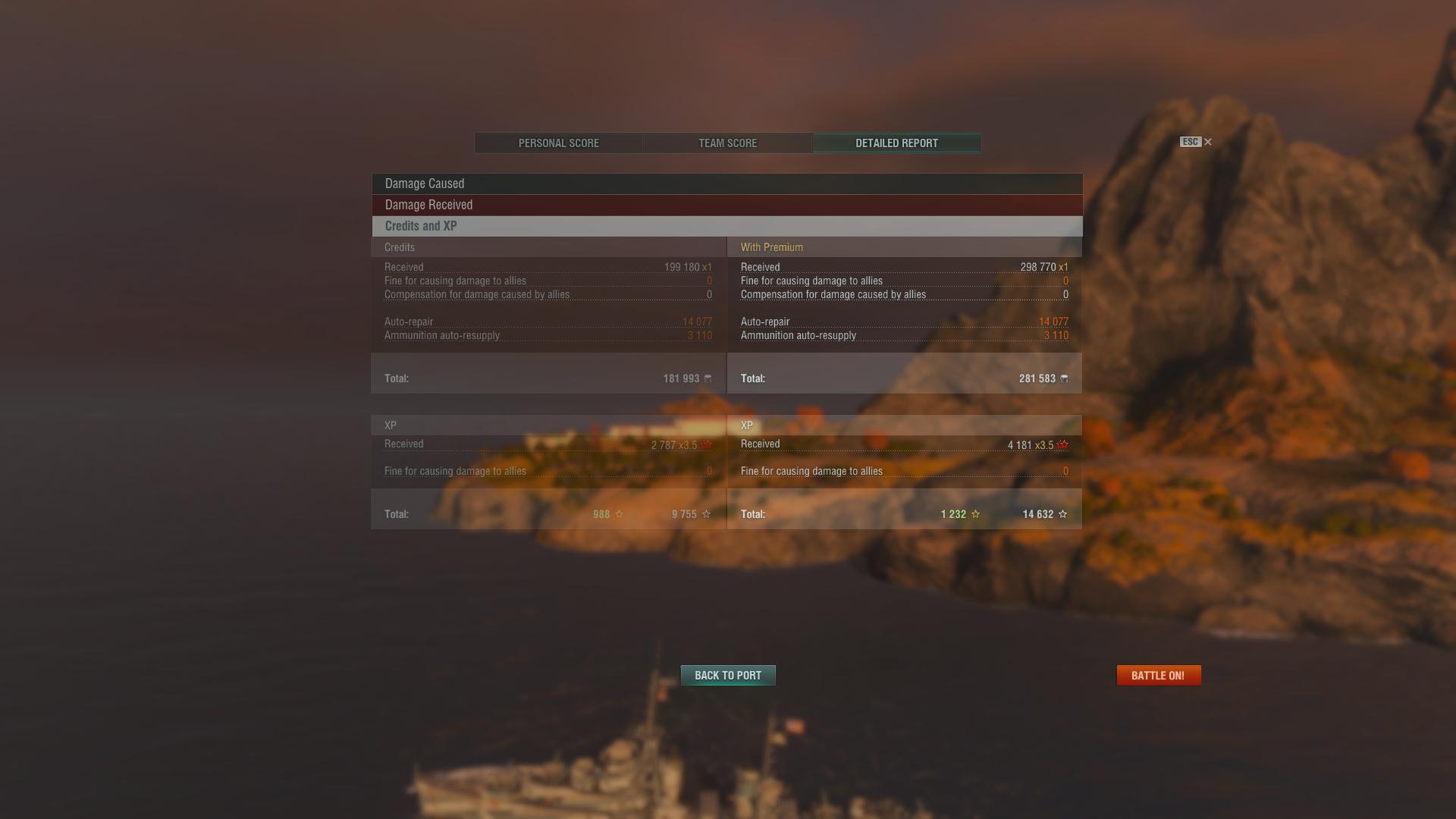Viewport: 1456px width, 819px height.
Task: Select the Detailed Report tab
Action: pos(897,143)
